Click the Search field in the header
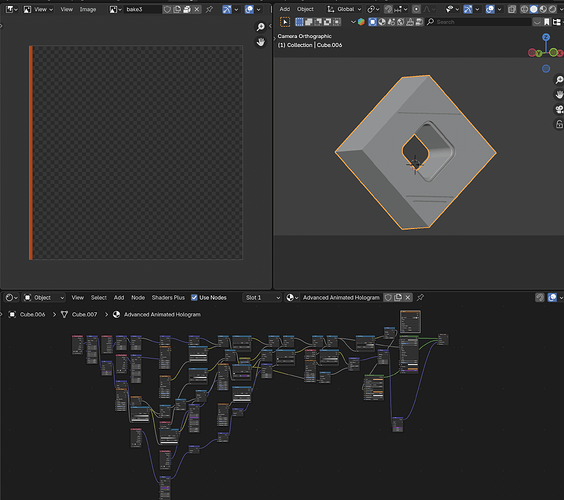This screenshot has height=500, width=564. (479, 22)
